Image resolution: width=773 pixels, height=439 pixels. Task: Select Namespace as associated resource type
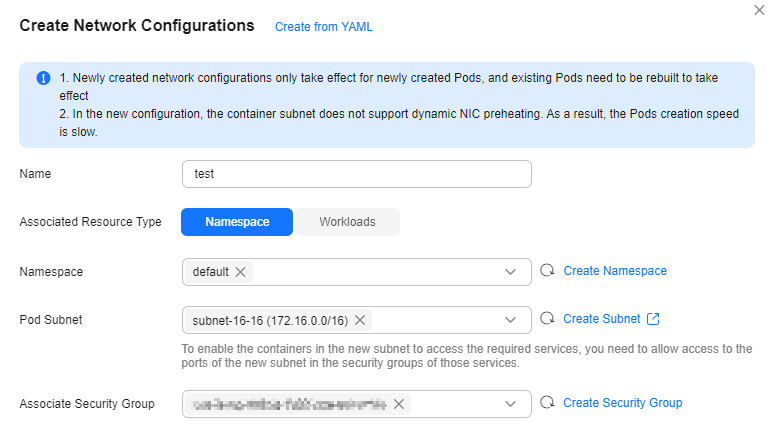237,222
